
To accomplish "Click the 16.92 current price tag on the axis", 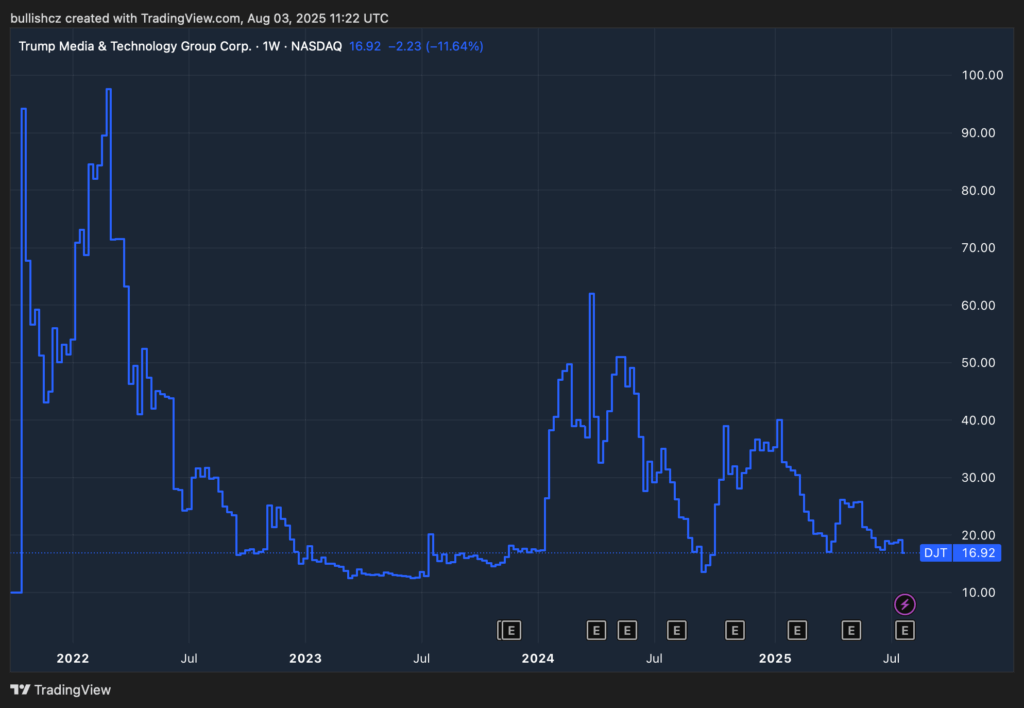I will [x=977, y=553].
